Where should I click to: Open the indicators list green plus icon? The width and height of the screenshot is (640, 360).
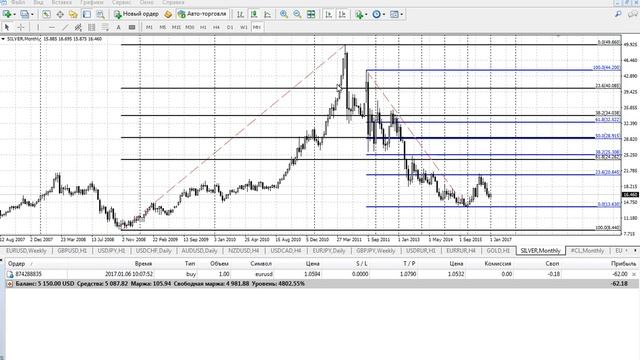pyautogui.click(x=359, y=14)
